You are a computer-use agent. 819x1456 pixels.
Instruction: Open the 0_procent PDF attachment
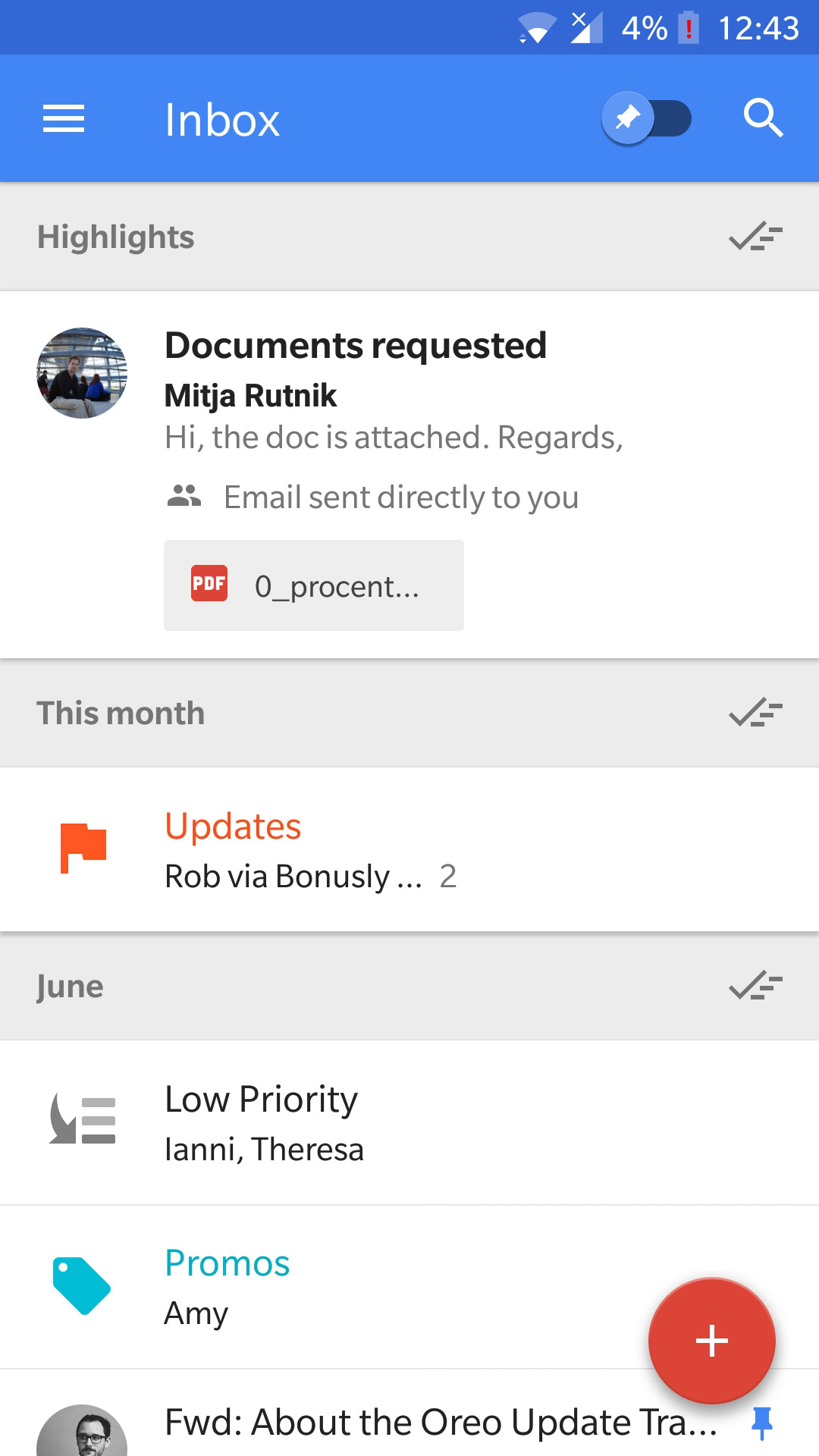(314, 585)
